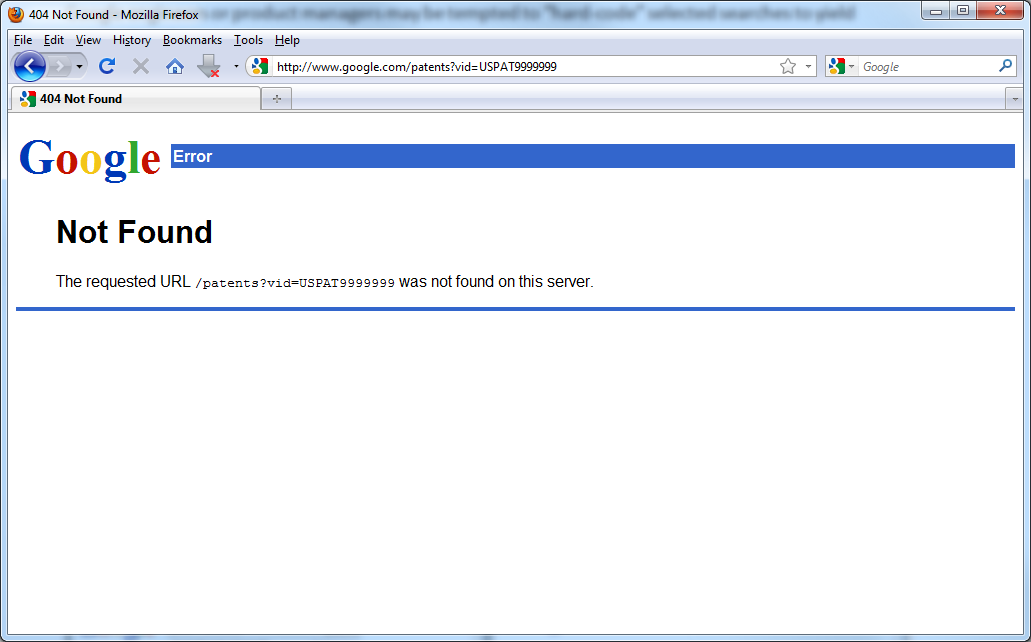1031x642 pixels.
Task: Bookmark this page with the star icon
Action: (x=788, y=66)
